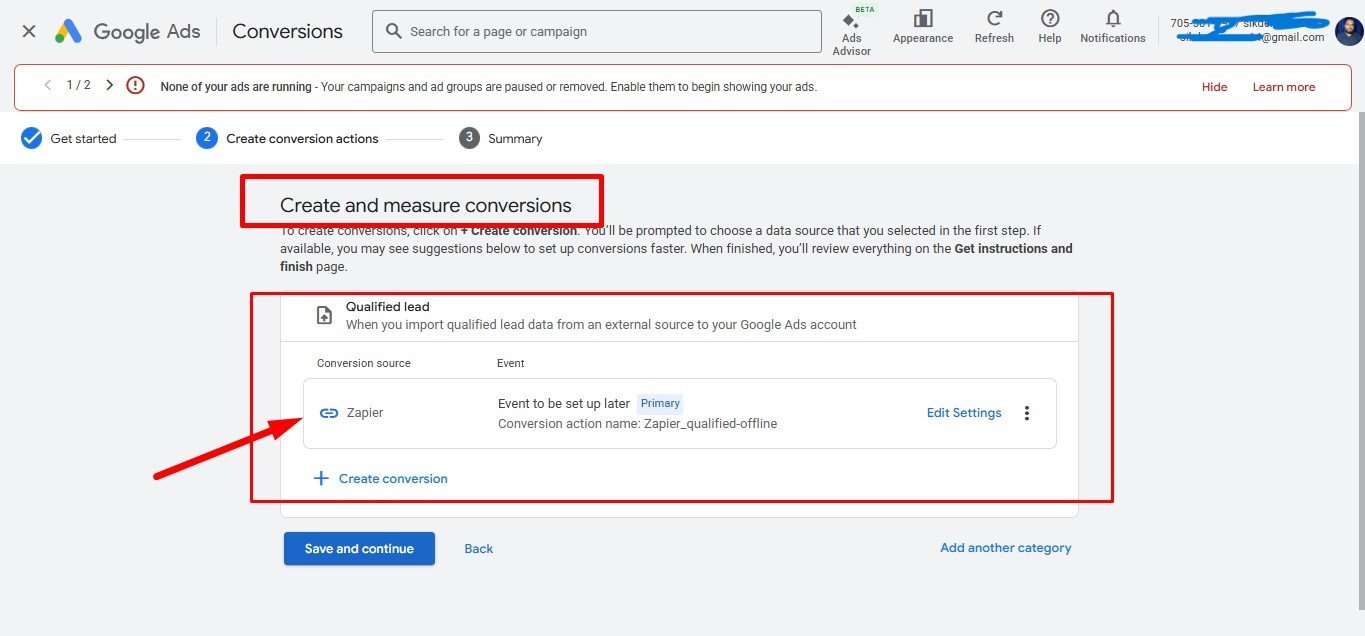Hide the ads not running alert
This screenshot has width=1365, height=636.
[1214, 87]
